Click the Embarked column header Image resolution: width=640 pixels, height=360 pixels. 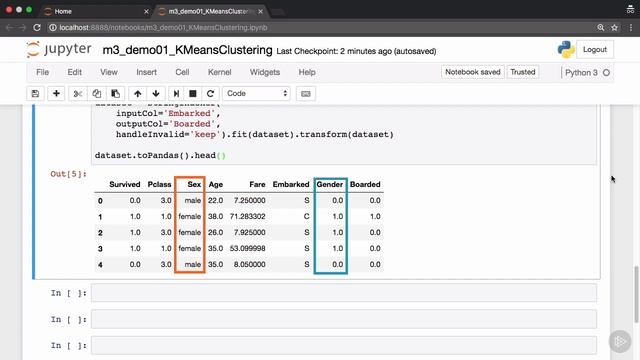coord(291,184)
